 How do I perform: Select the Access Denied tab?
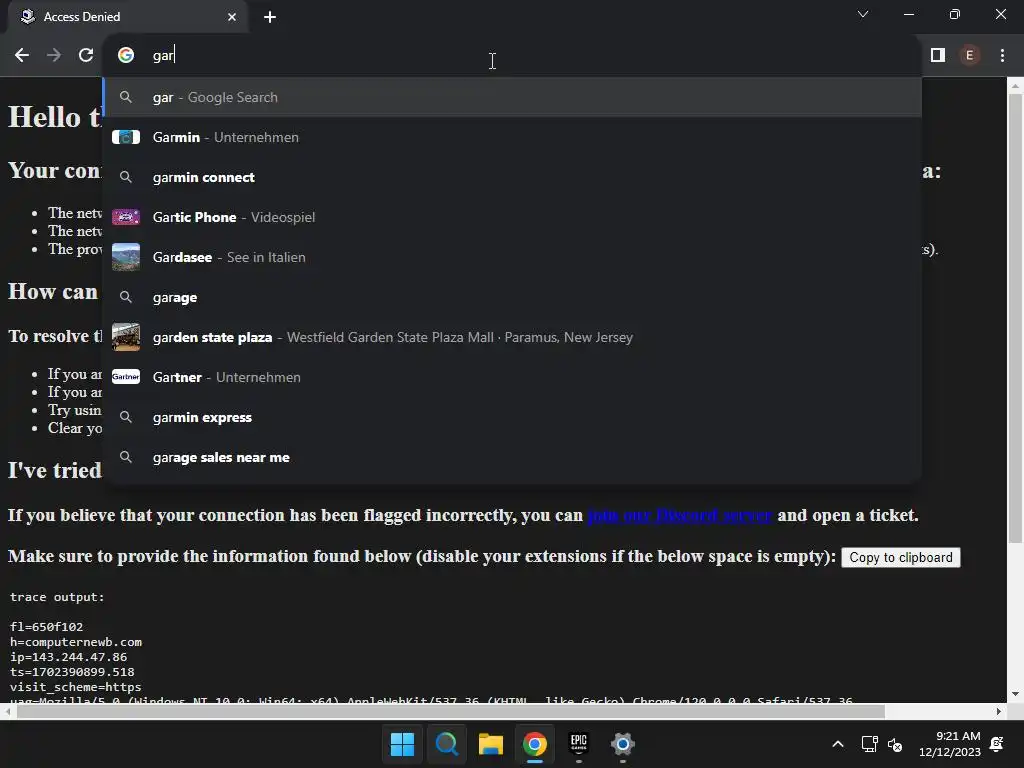(x=127, y=17)
